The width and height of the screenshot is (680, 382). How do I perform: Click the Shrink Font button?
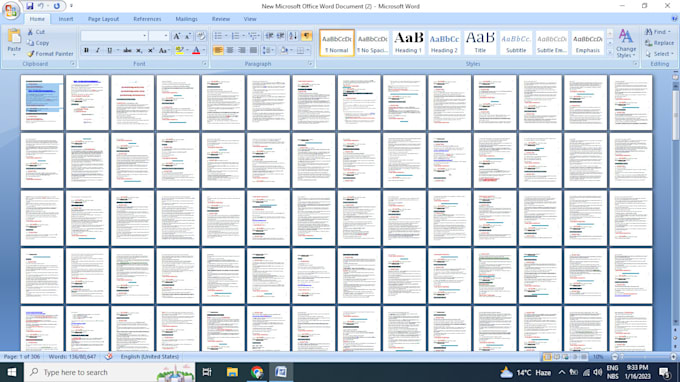[188, 36]
